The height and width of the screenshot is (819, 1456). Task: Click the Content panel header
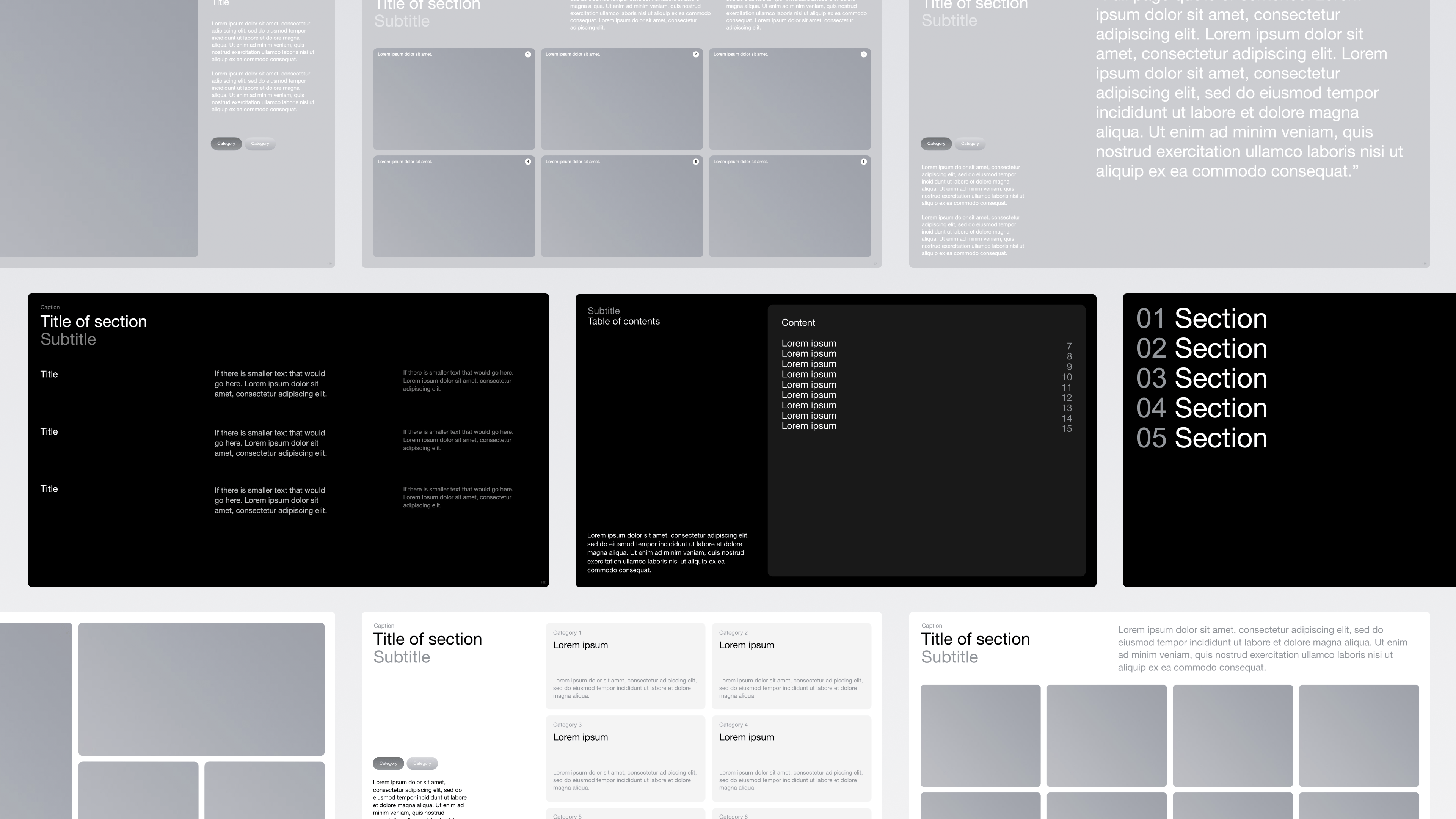click(x=798, y=323)
